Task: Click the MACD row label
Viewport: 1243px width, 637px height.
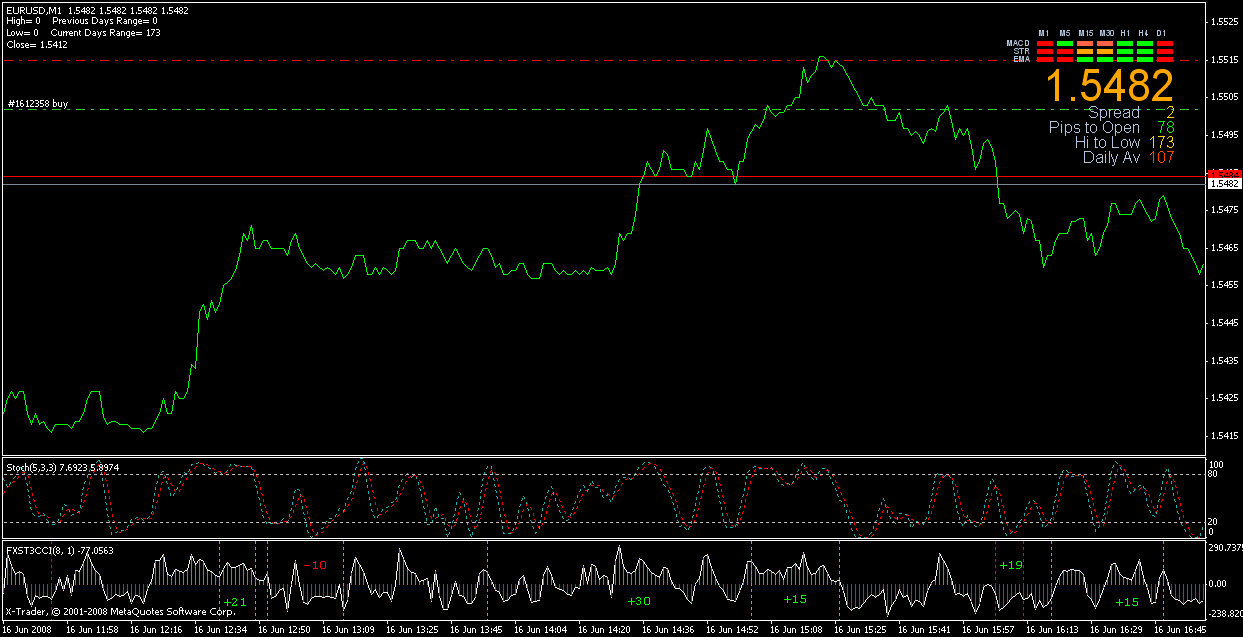Action: (x=1018, y=43)
